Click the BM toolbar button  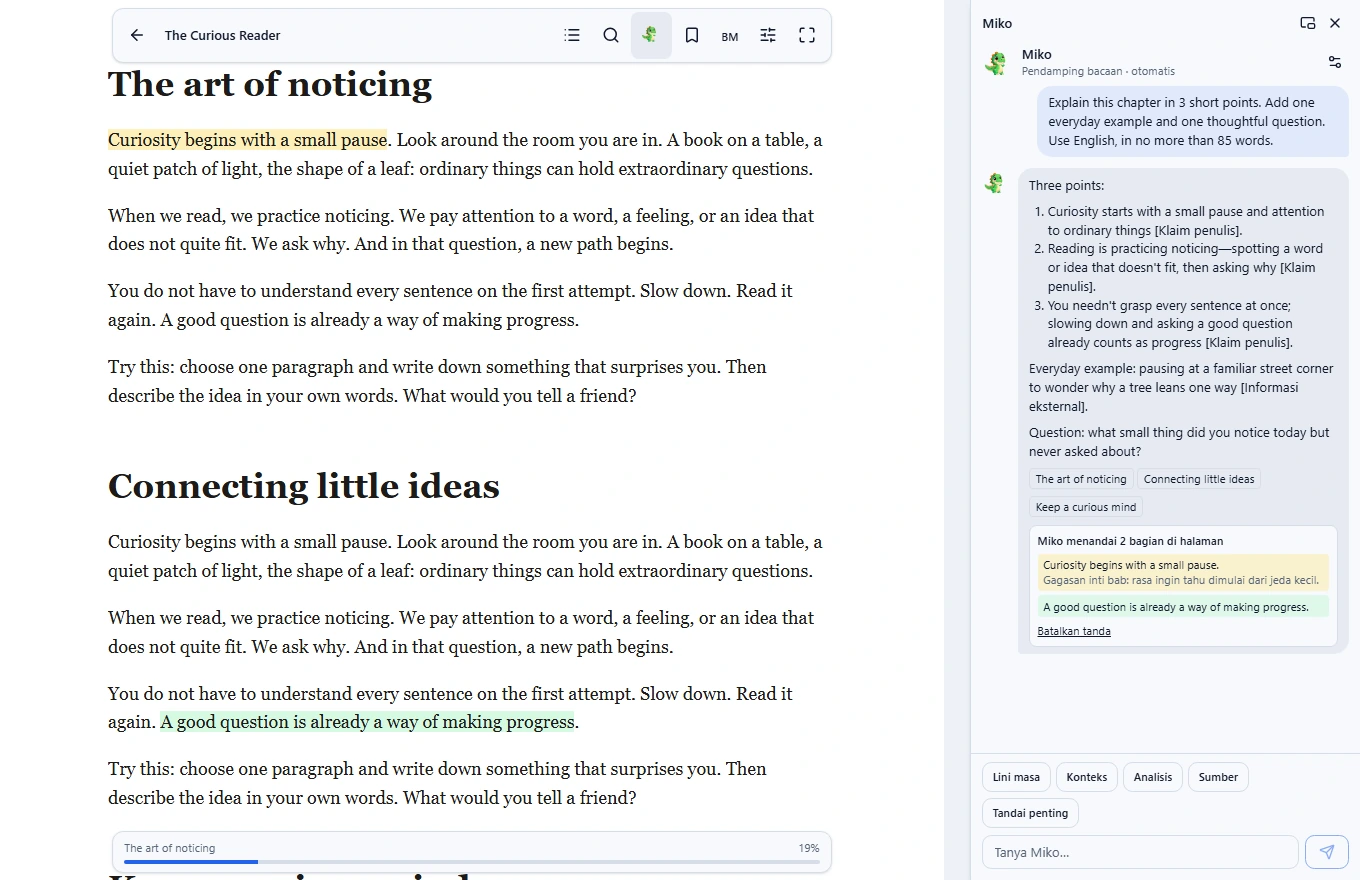(730, 36)
